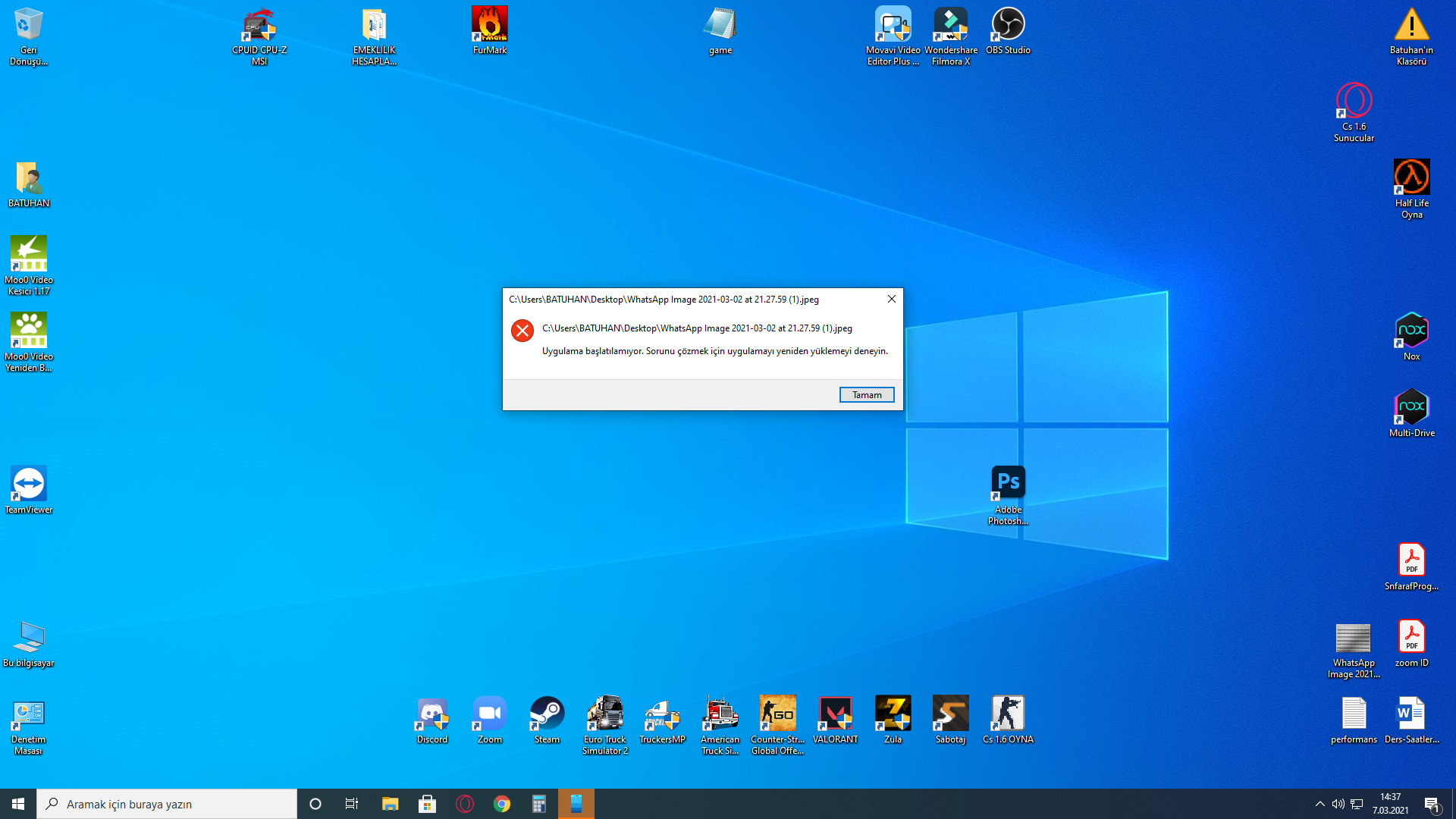
Task: Select the Euro Truck Simulator 2 icon
Action: click(604, 715)
